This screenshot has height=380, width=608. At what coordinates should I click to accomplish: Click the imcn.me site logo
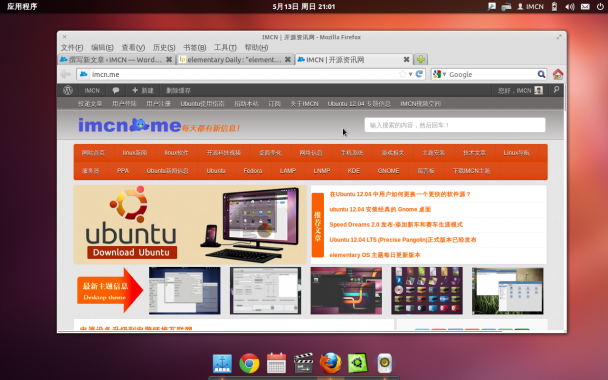(130, 125)
